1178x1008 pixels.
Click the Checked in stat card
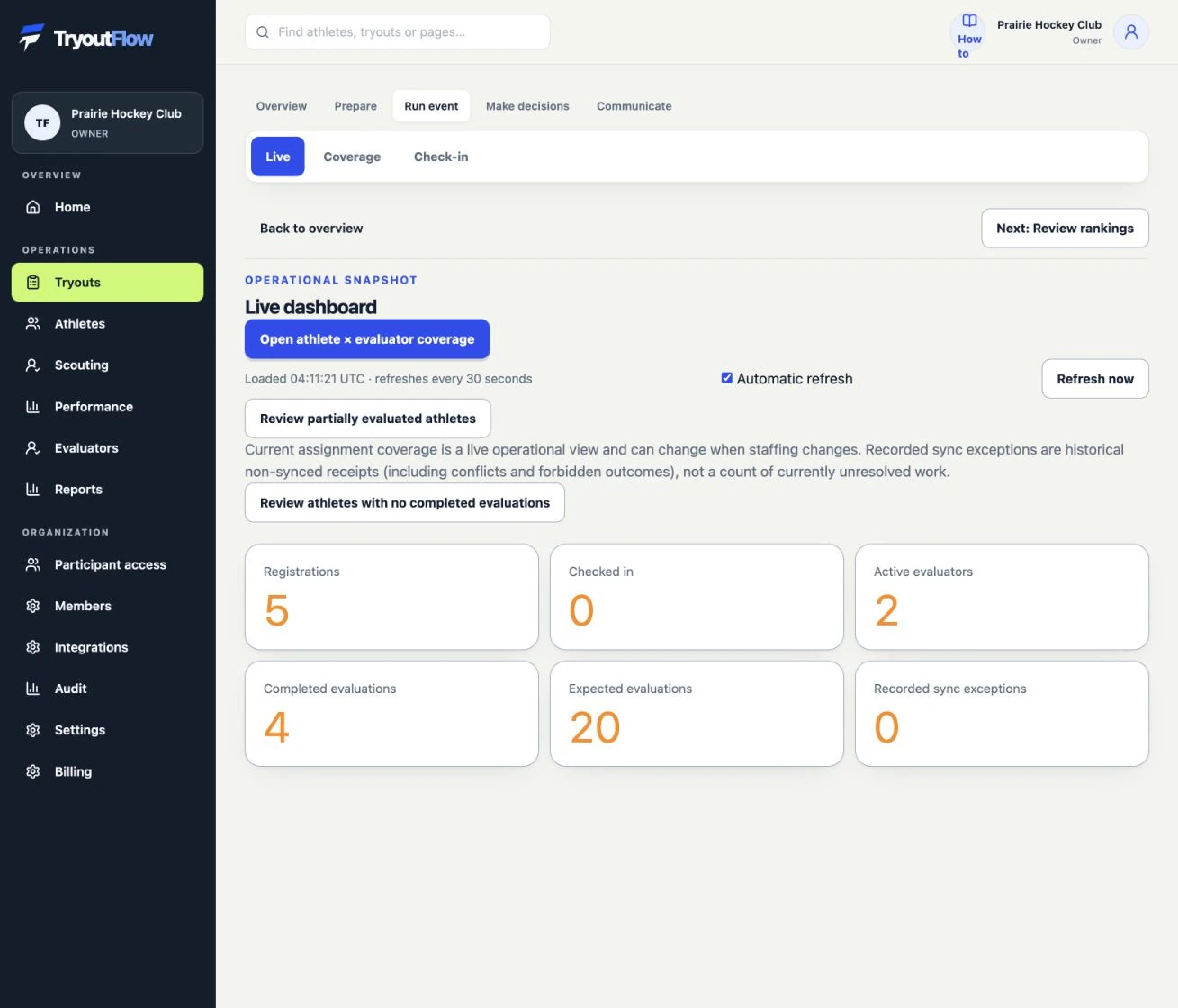(x=697, y=597)
